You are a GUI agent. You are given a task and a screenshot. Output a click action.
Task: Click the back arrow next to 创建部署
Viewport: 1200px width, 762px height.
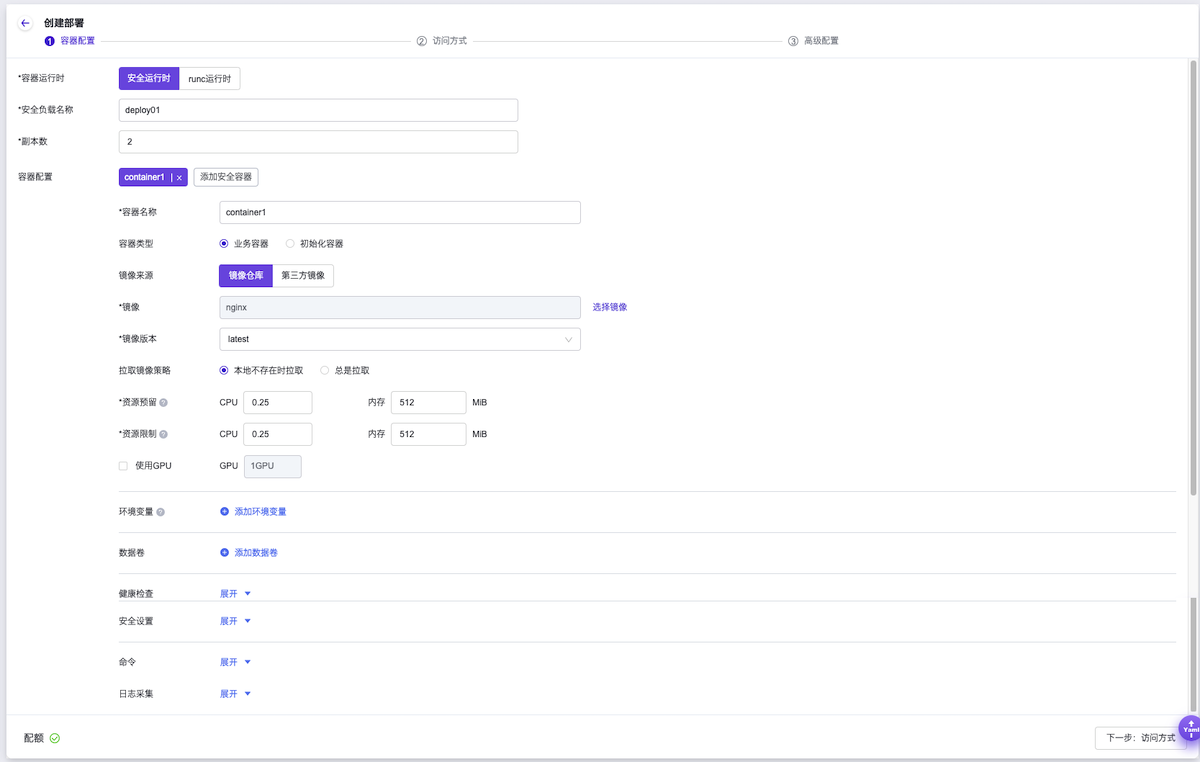[x=25, y=23]
